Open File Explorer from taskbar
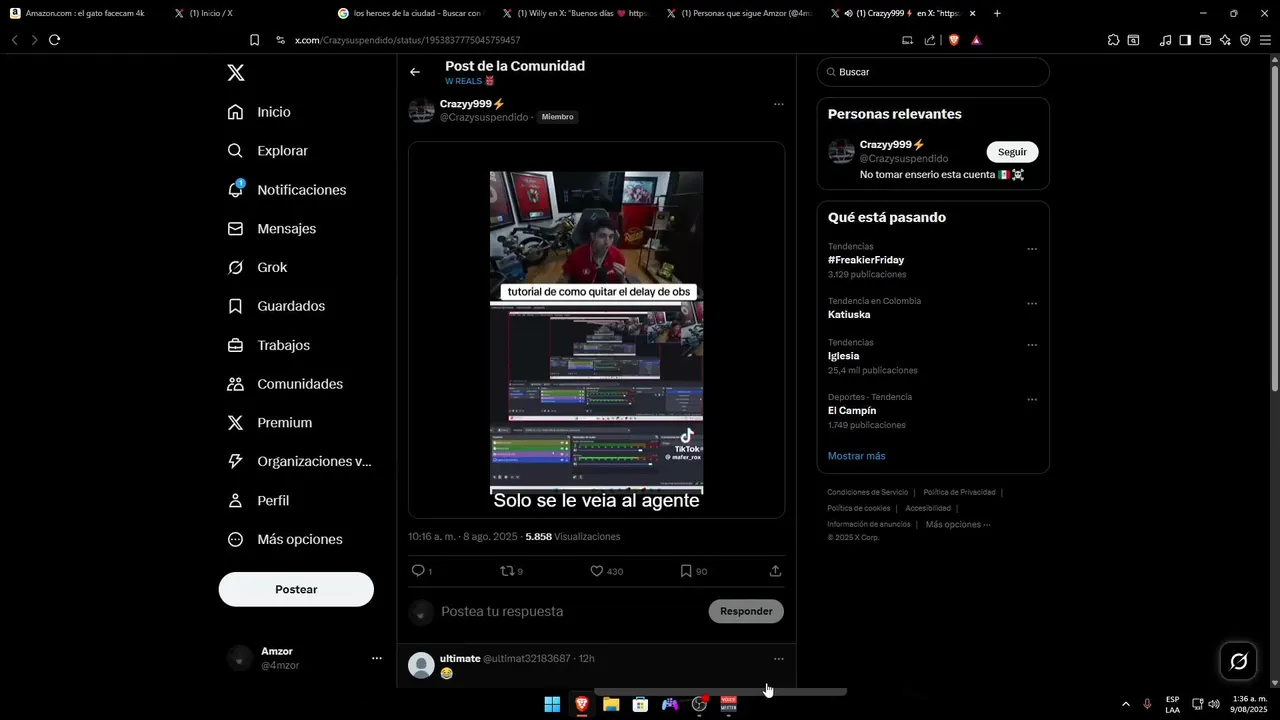This screenshot has height=720, width=1280. point(611,704)
